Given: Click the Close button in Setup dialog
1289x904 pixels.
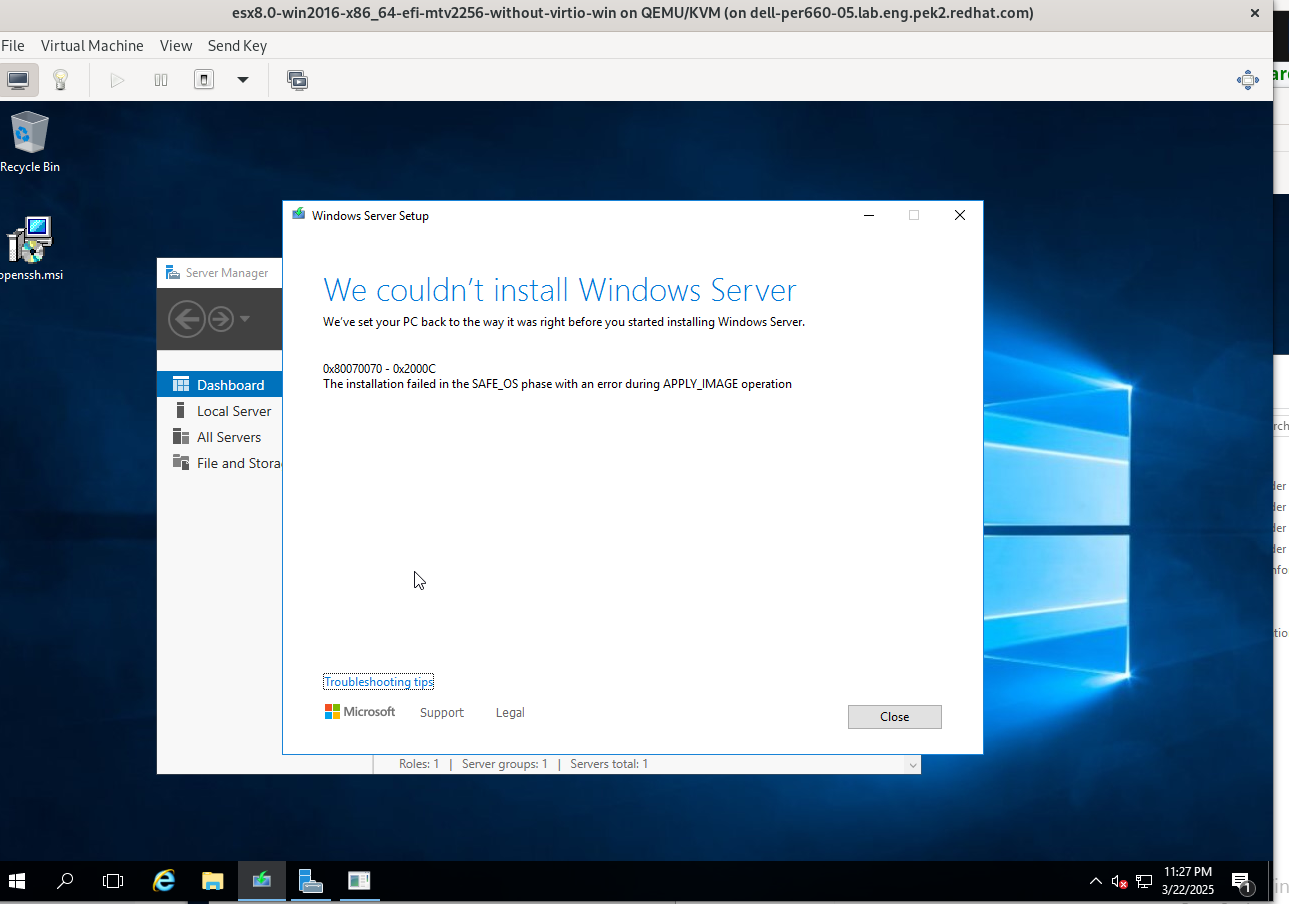Looking at the screenshot, I should click(x=895, y=717).
